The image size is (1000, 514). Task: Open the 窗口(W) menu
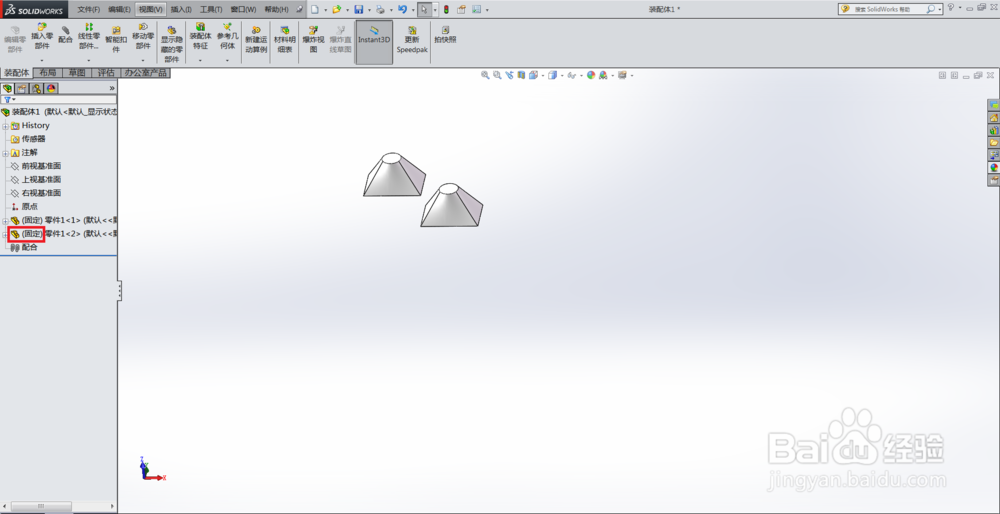[243, 10]
